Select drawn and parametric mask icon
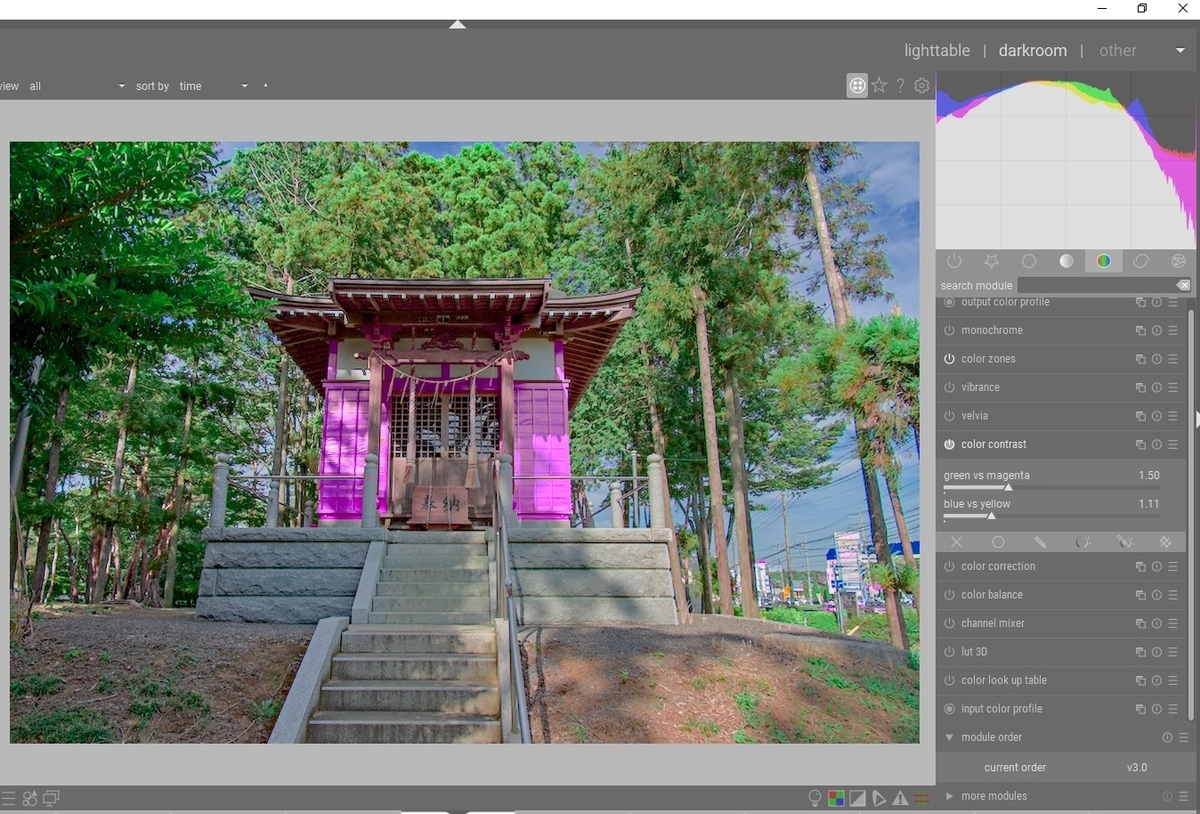1200x814 pixels. tap(1124, 542)
